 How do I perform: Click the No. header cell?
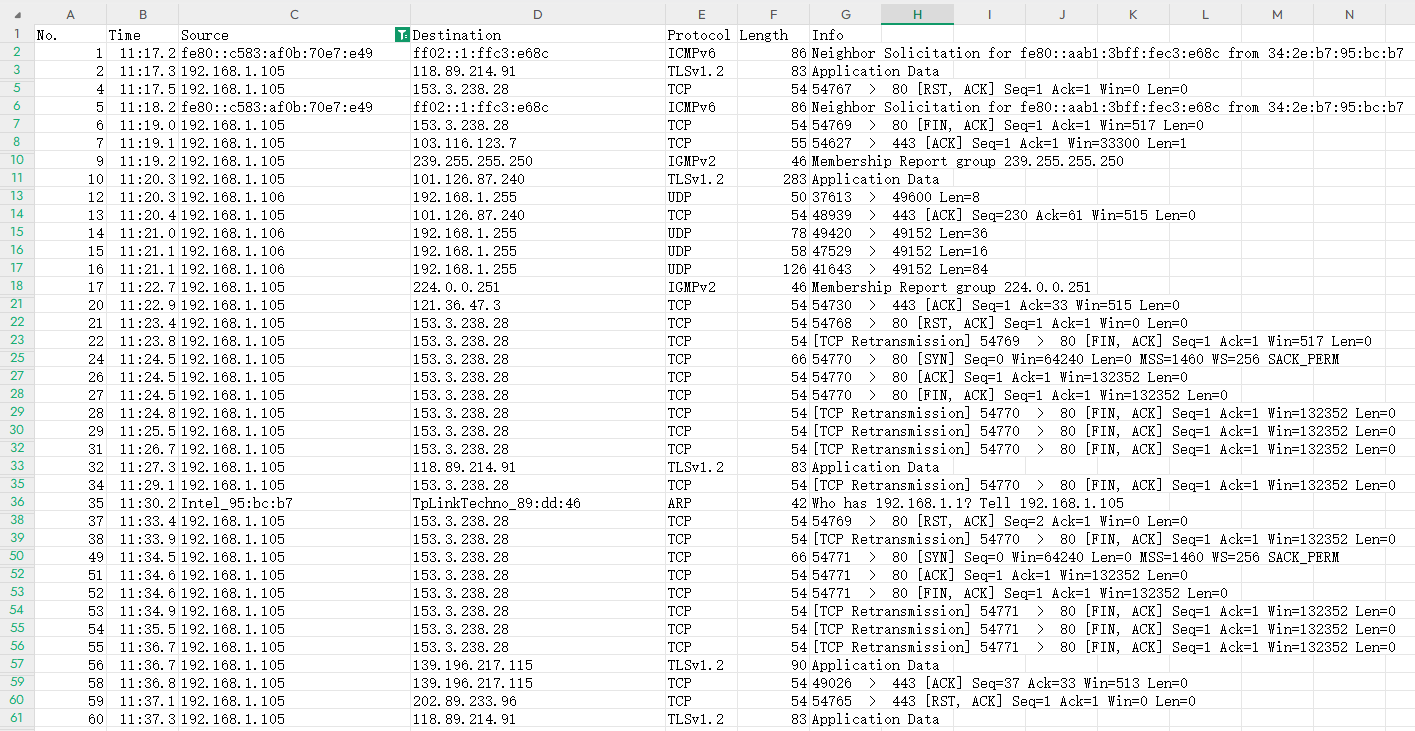click(70, 34)
